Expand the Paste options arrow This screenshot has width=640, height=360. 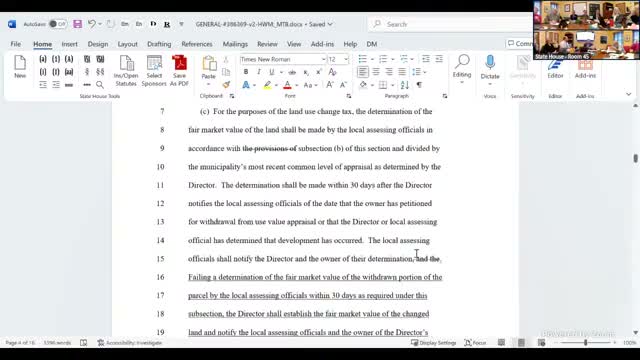(209, 84)
